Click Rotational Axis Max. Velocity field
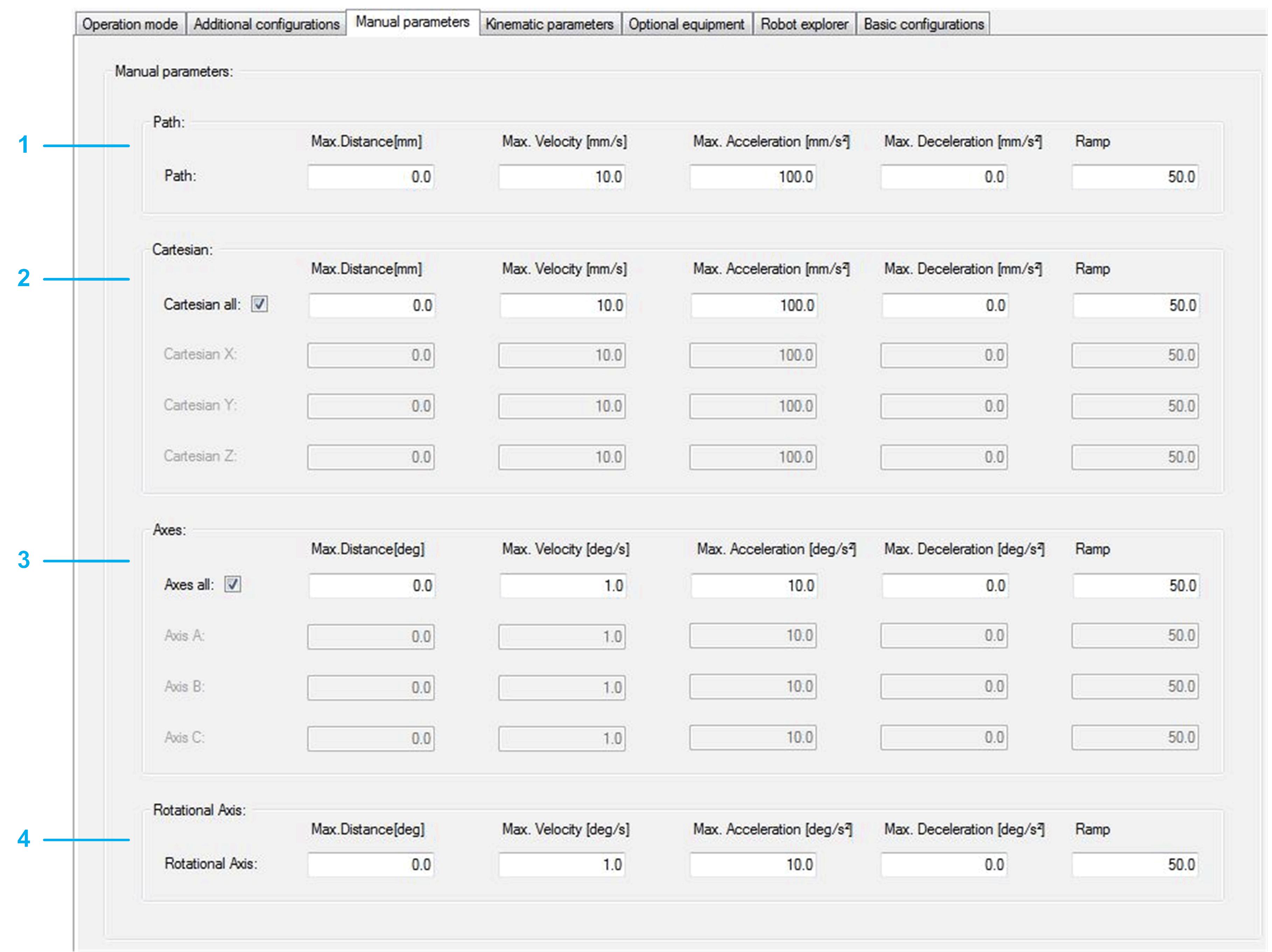1272x952 pixels. point(561,864)
